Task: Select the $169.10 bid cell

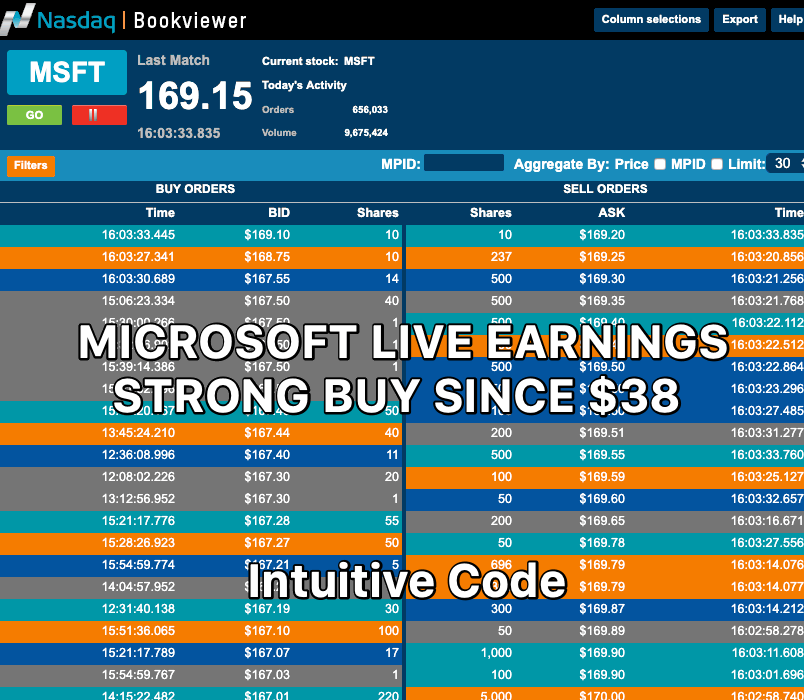Action: (267, 235)
